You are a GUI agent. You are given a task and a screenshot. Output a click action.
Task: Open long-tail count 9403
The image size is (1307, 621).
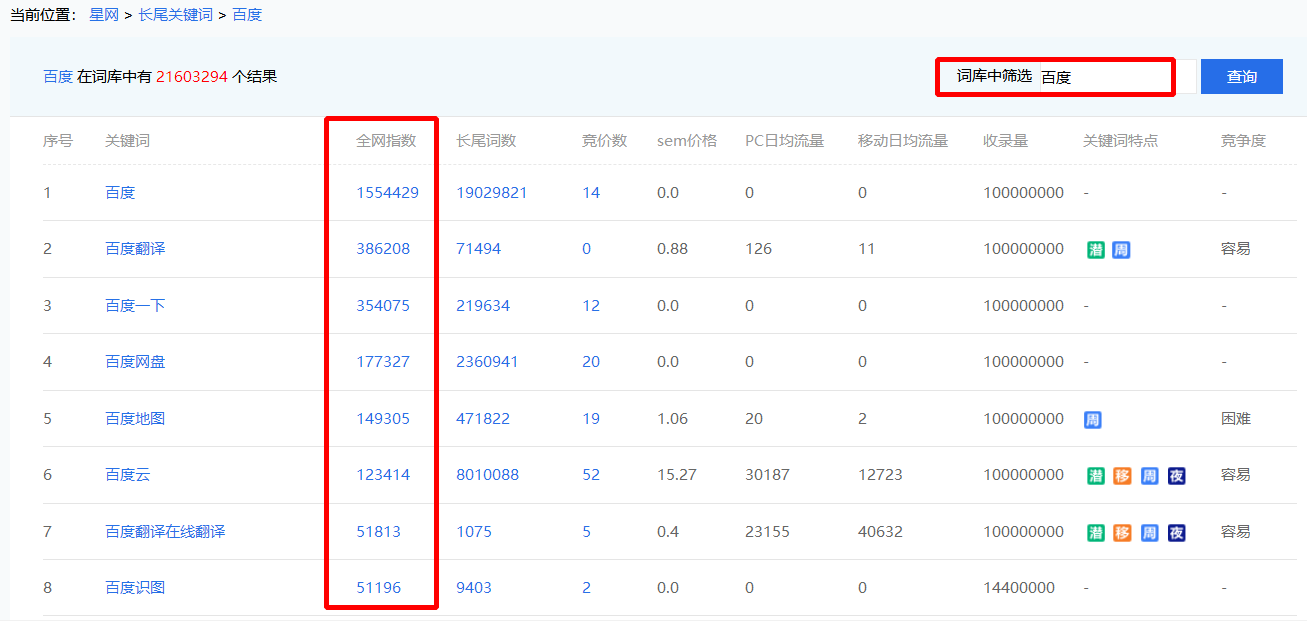(474, 588)
